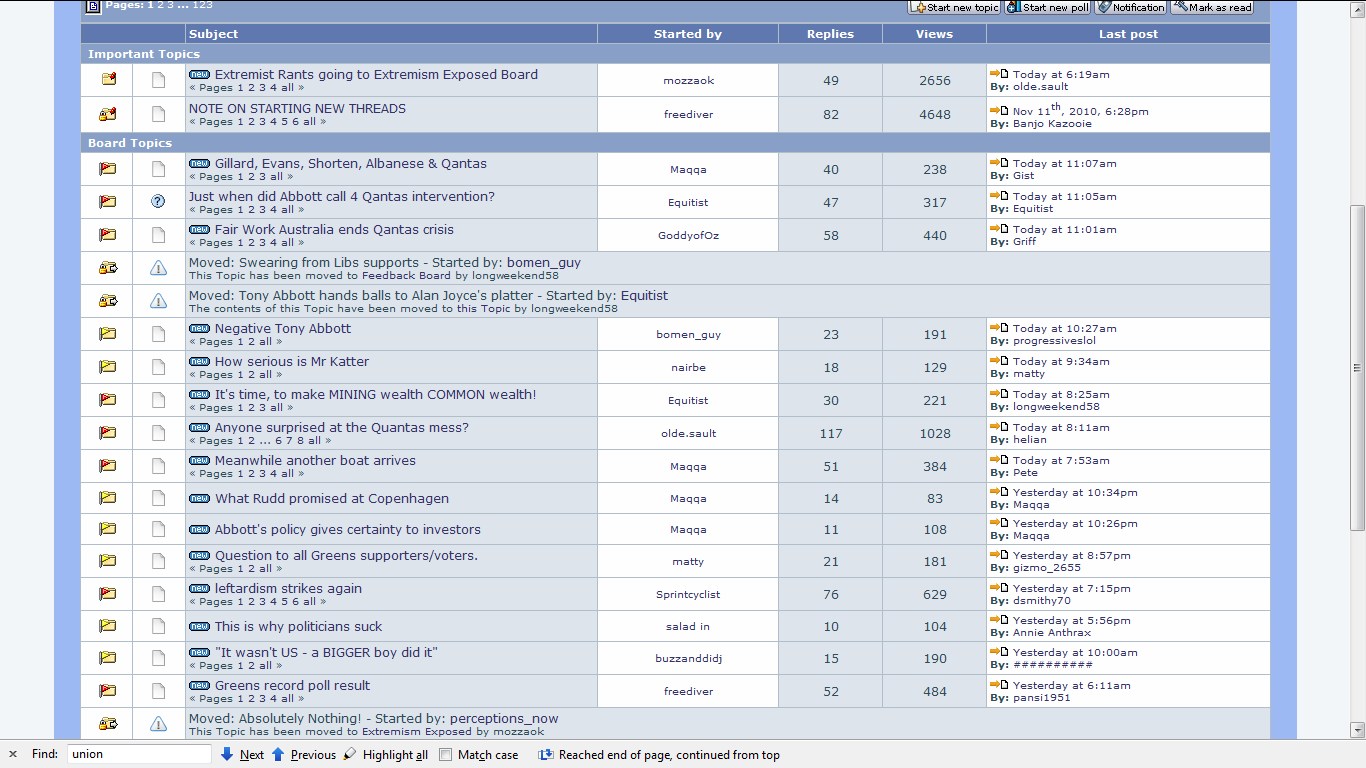Click the sticky topic icon for Extremist Rants
This screenshot has width=1366, height=768.
click(x=108, y=80)
